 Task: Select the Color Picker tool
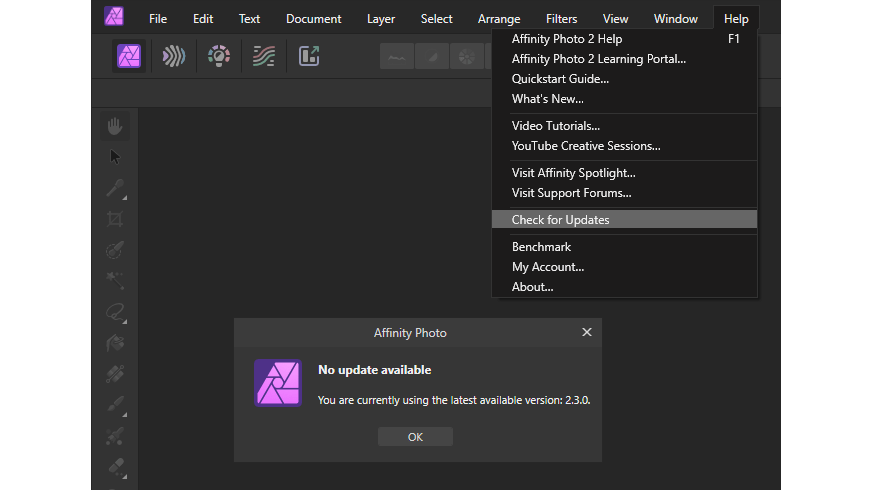(x=115, y=188)
